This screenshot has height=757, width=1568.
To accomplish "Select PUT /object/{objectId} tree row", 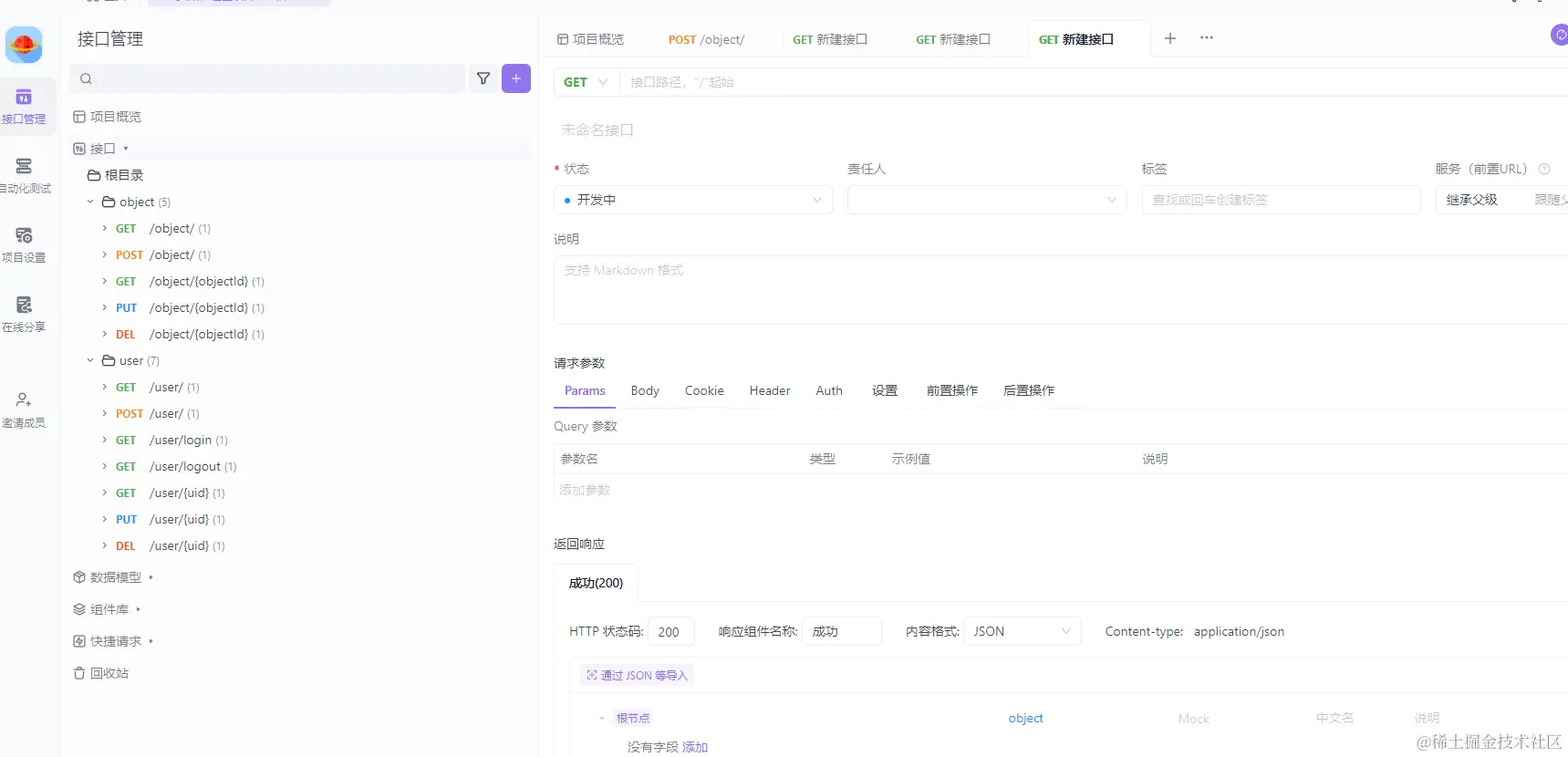I will (299, 307).
